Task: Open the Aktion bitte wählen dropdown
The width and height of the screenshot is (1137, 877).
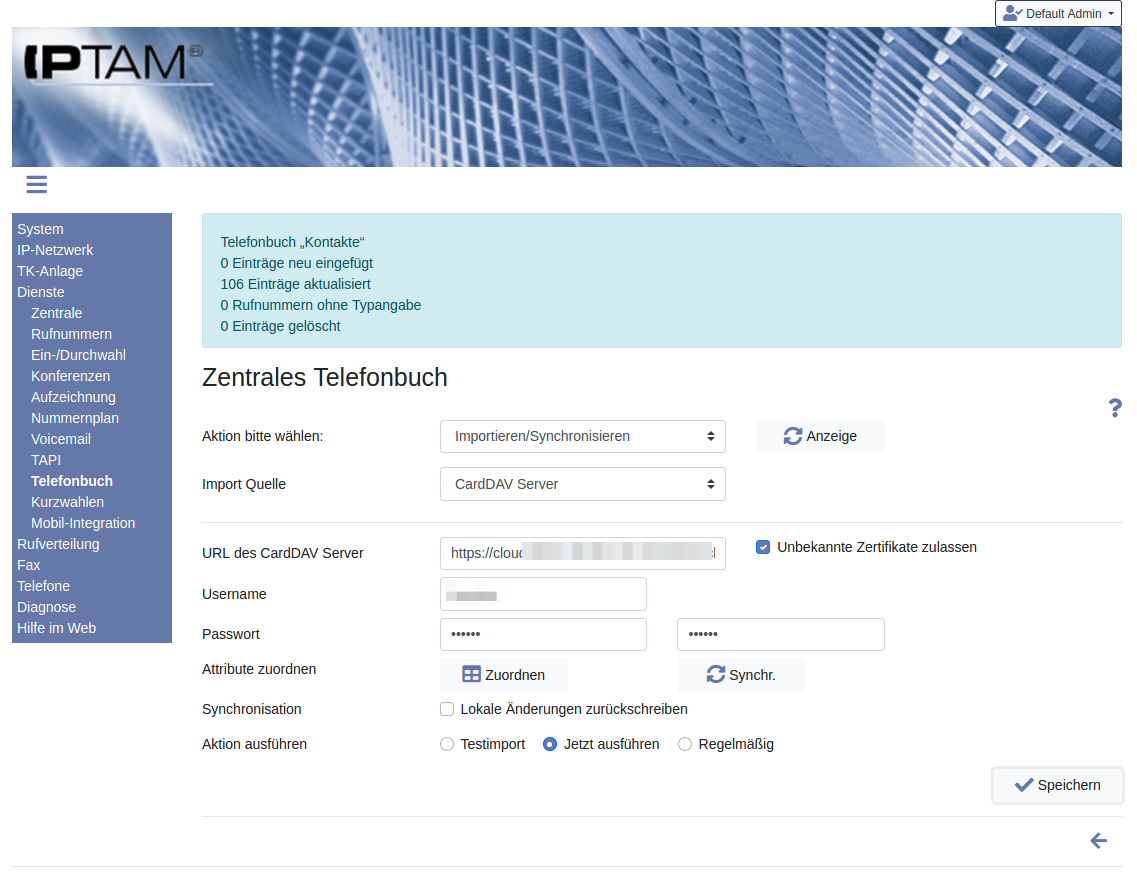Action: coord(582,436)
